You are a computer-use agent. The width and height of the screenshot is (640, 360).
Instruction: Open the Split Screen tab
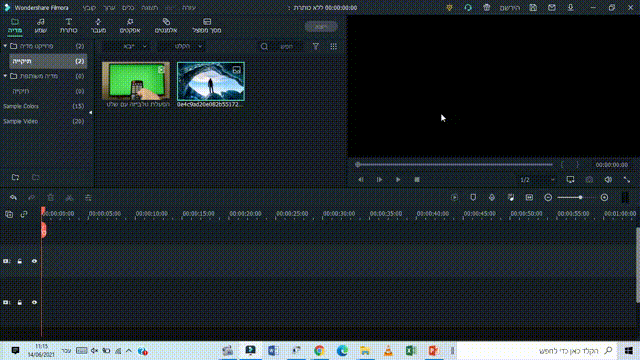point(207,25)
